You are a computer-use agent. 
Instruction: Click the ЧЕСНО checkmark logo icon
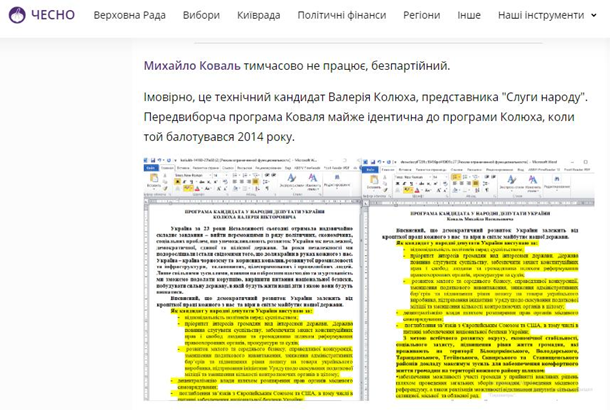pyautogui.click(x=17, y=16)
